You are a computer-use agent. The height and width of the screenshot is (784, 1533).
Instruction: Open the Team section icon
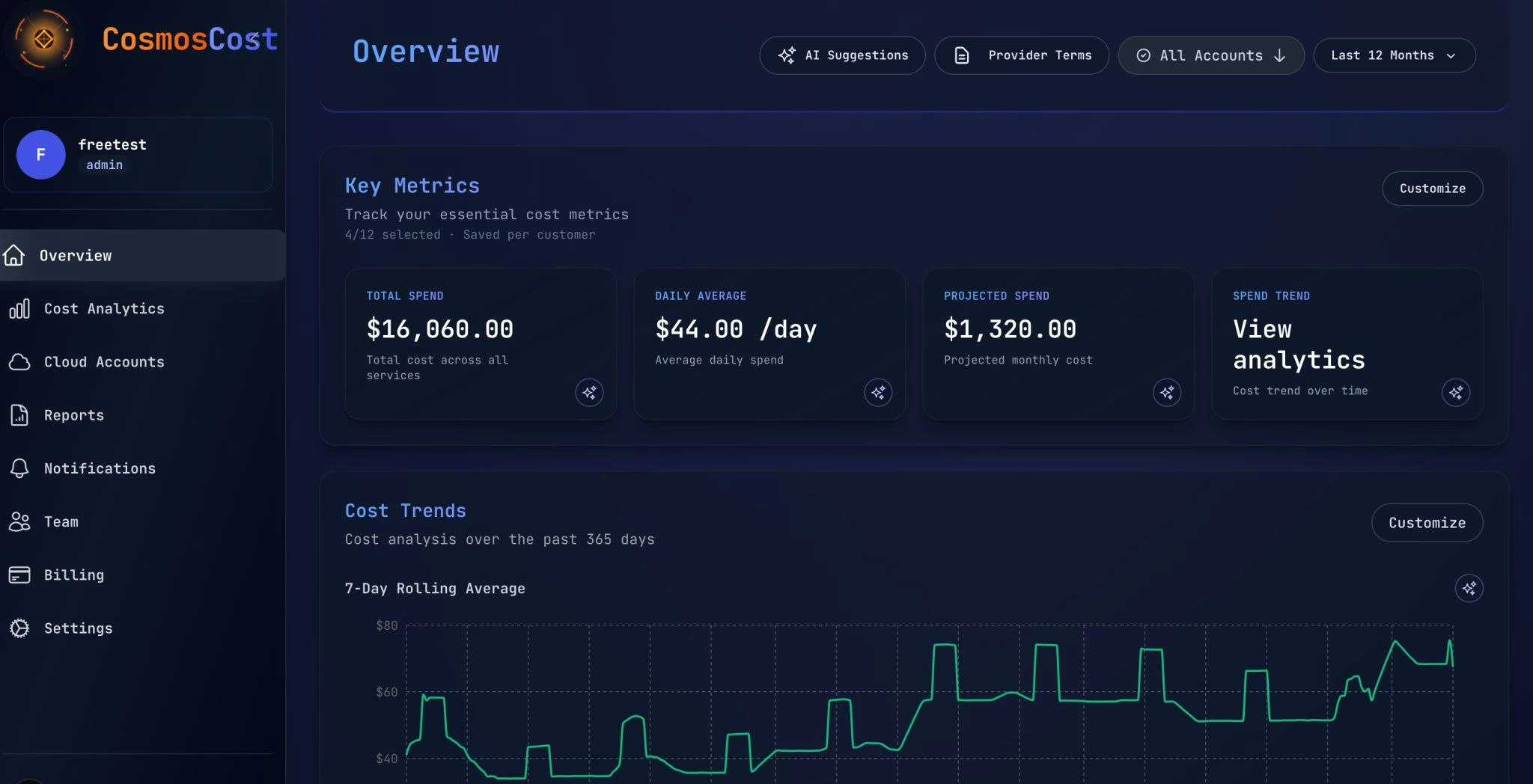(19, 521)
